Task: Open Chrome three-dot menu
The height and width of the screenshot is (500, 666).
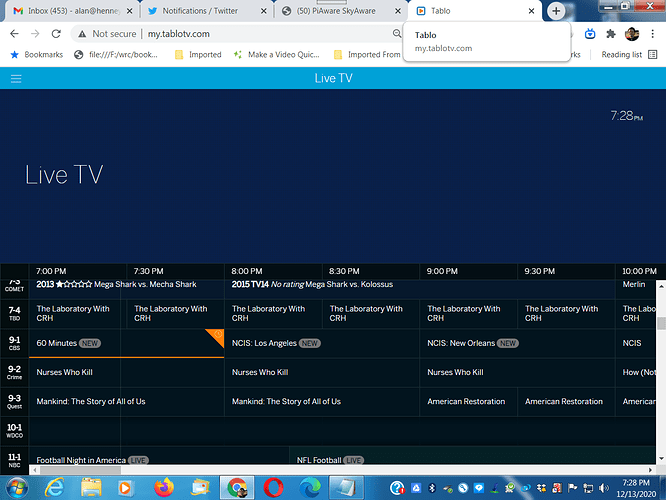Action: (x=652, y=34)
